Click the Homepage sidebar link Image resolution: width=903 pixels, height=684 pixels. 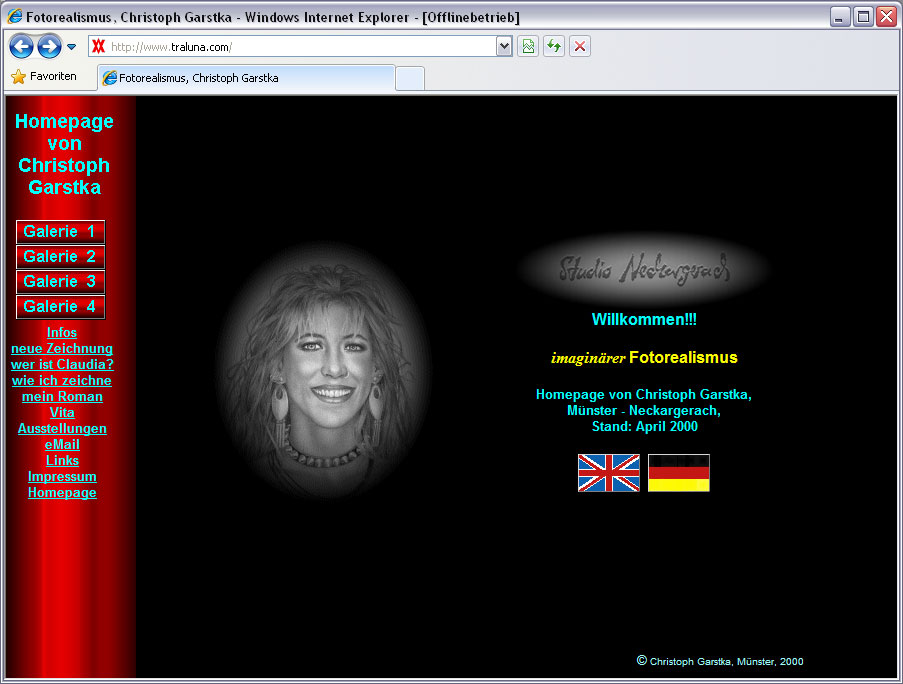click(62, 493)
